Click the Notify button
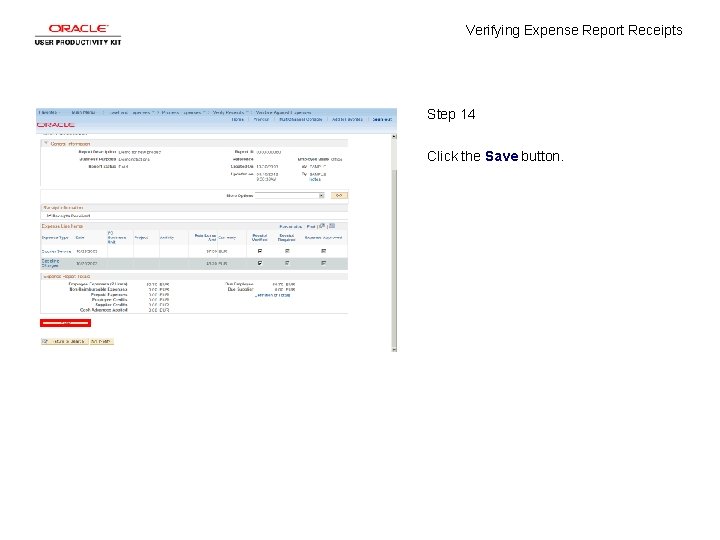 point(101,342)
